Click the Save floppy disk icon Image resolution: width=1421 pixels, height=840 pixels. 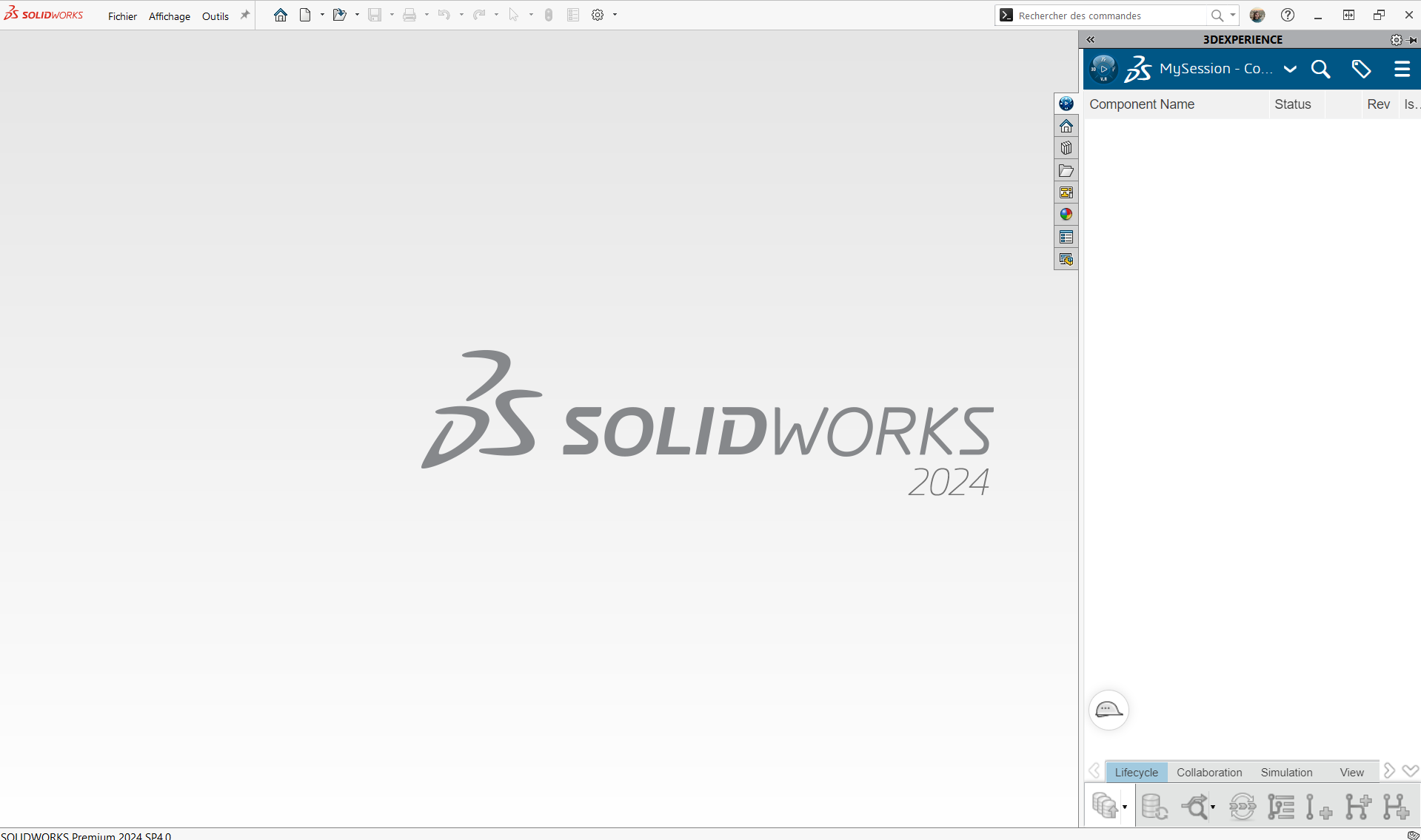click(x=375, y=15)
